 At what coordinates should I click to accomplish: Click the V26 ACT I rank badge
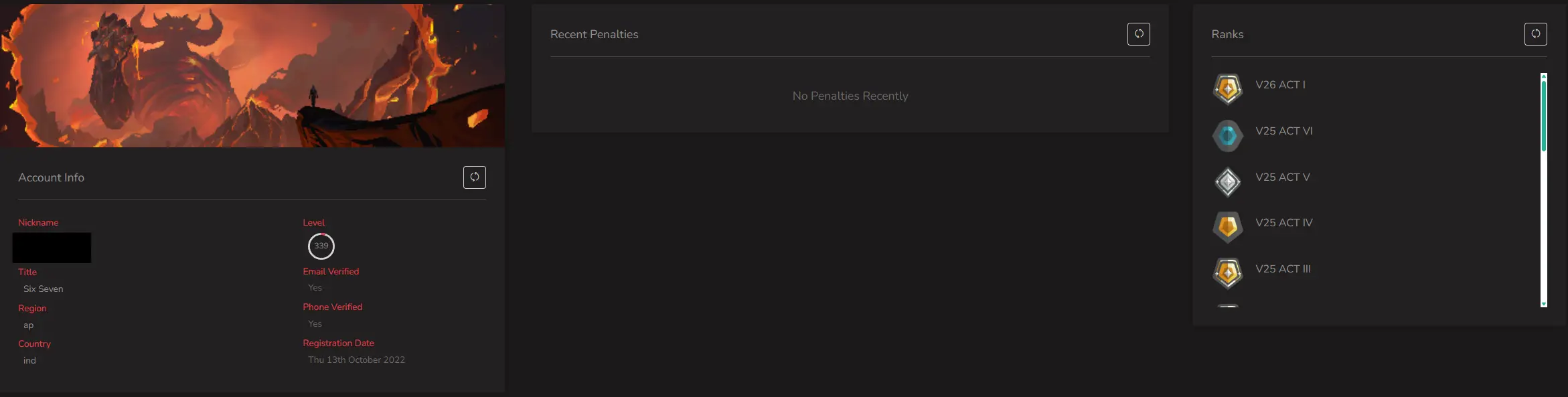click(1228, 89)
